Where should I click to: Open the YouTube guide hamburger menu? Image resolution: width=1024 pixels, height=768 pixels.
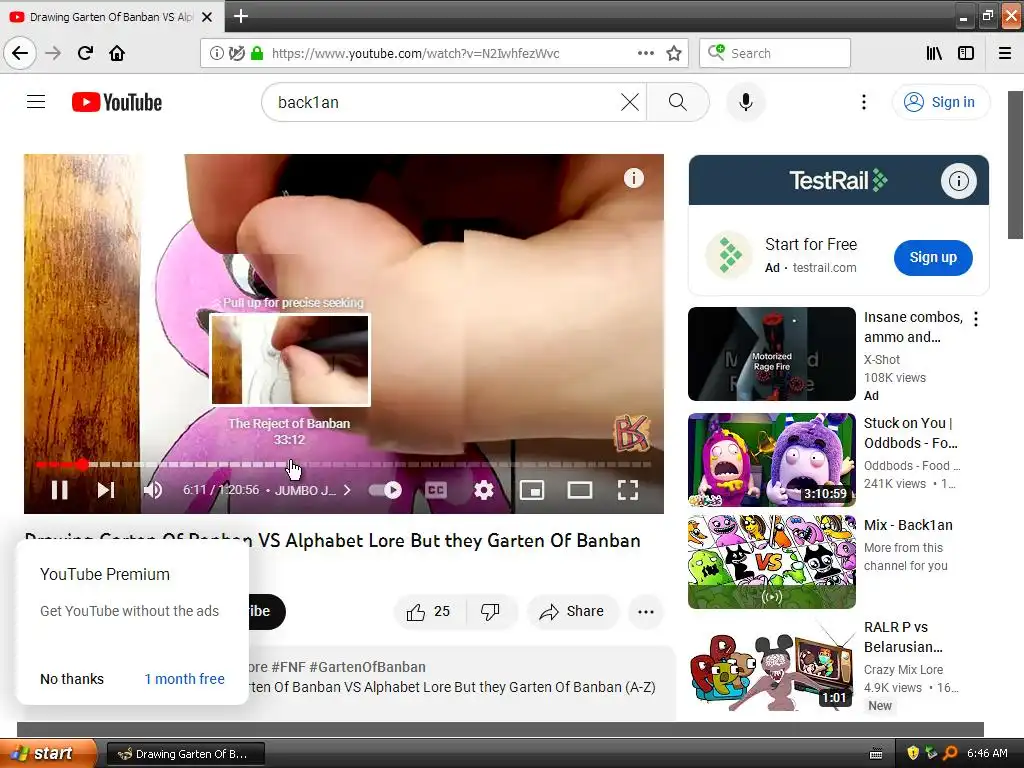coord(36,102)
